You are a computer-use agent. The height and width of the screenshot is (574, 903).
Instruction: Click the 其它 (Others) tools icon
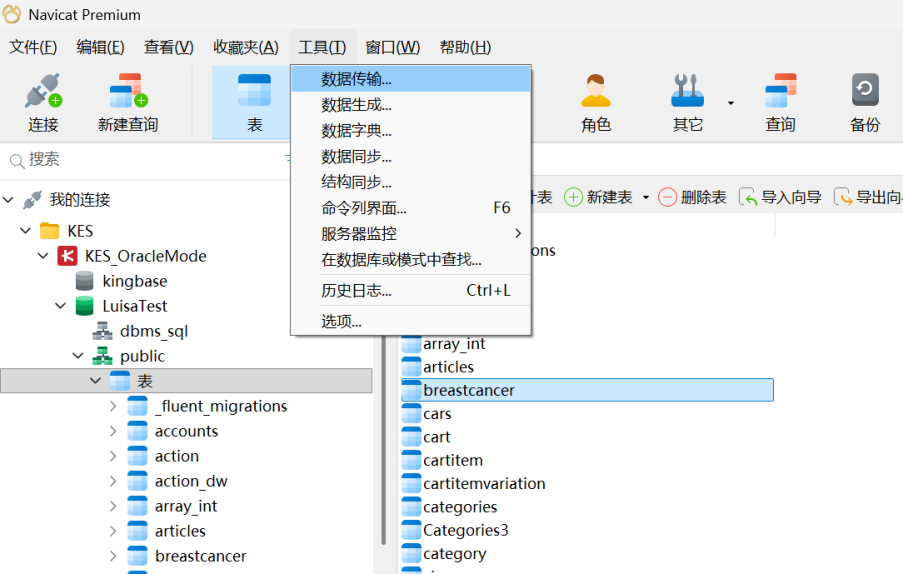point(688,103)
